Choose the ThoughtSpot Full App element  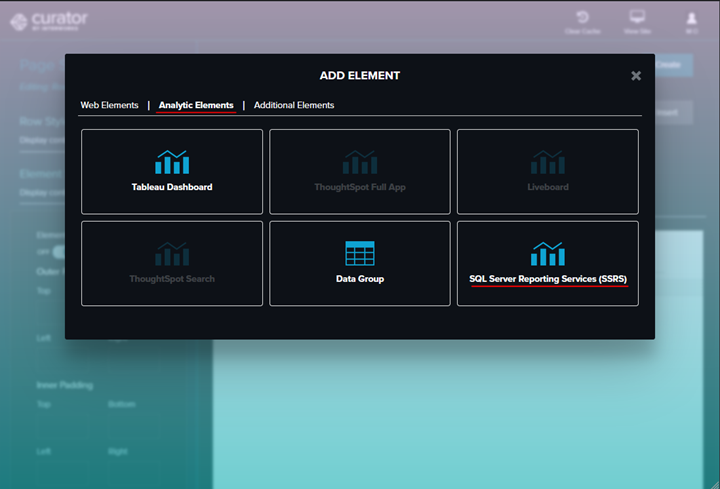coord(360,171)
